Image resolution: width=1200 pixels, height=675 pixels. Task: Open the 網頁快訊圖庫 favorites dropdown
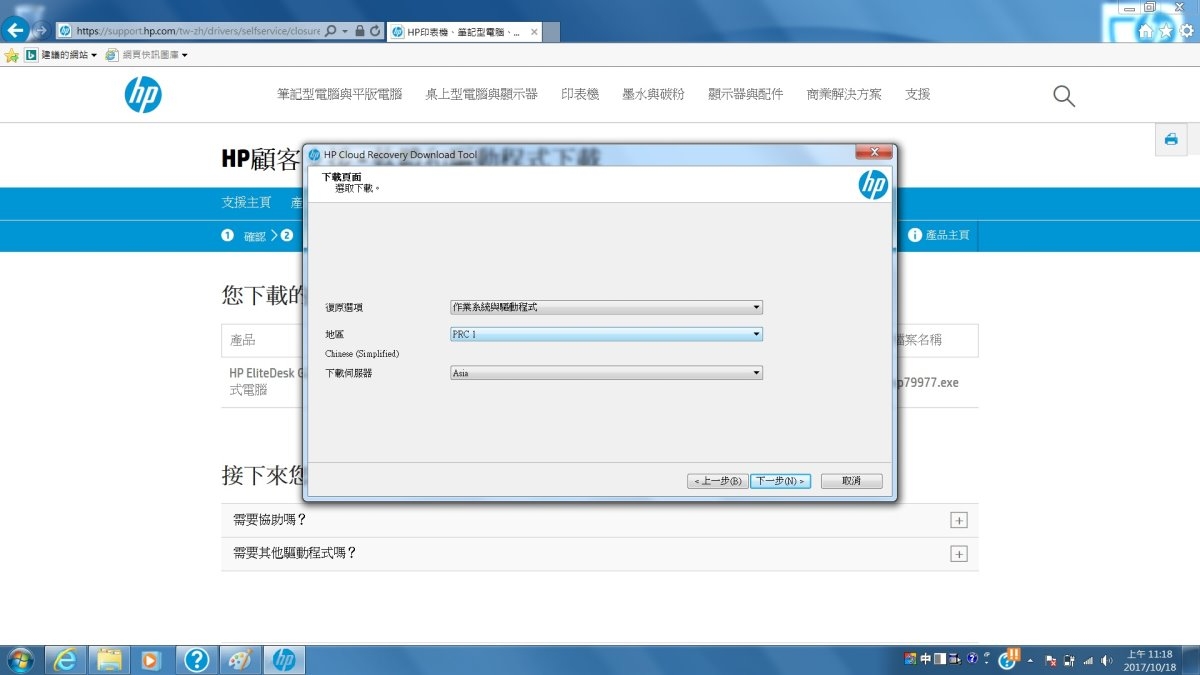click(x=147, y=55)
